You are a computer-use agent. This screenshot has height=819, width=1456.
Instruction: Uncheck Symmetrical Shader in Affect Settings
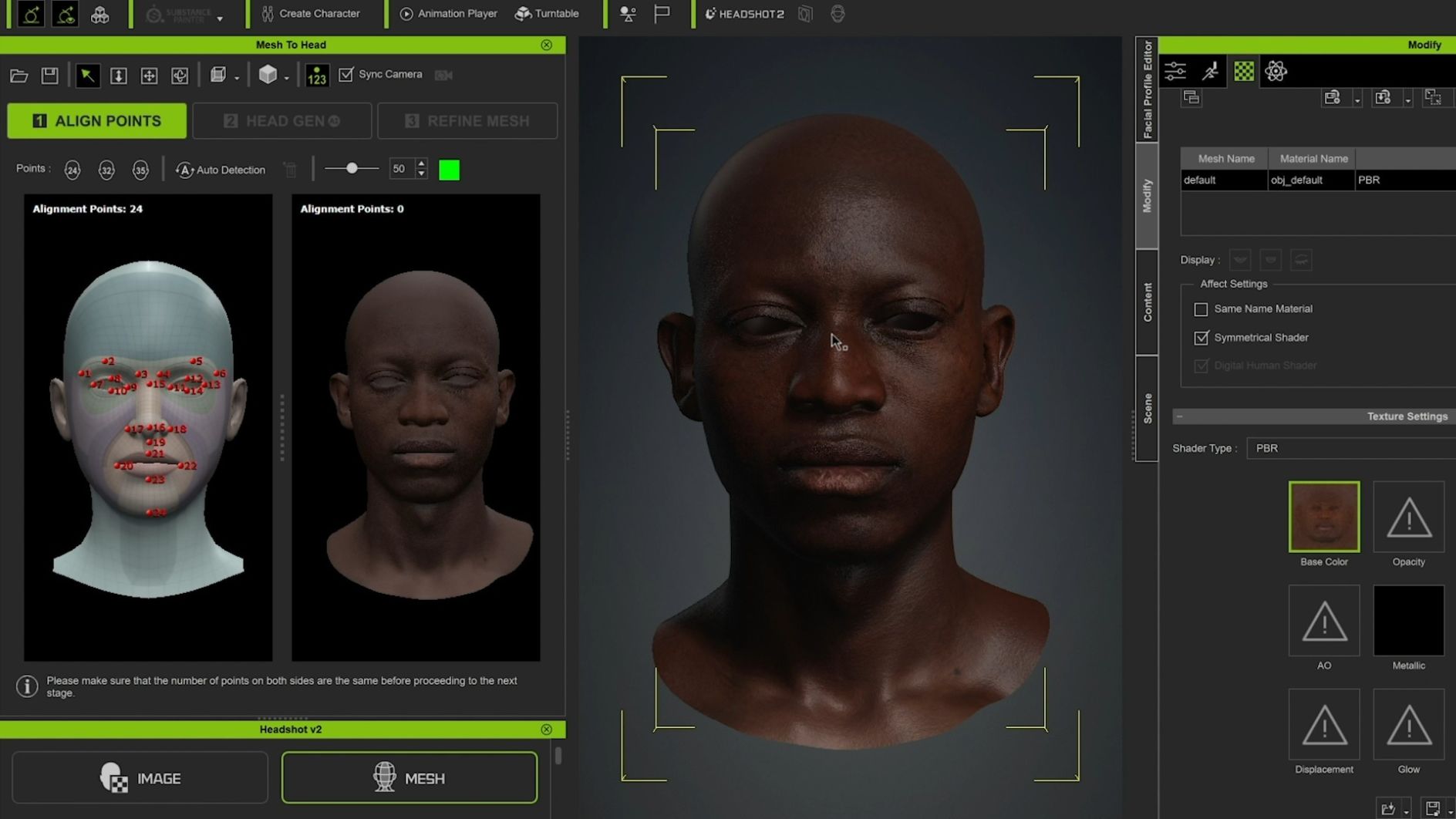1201,338
